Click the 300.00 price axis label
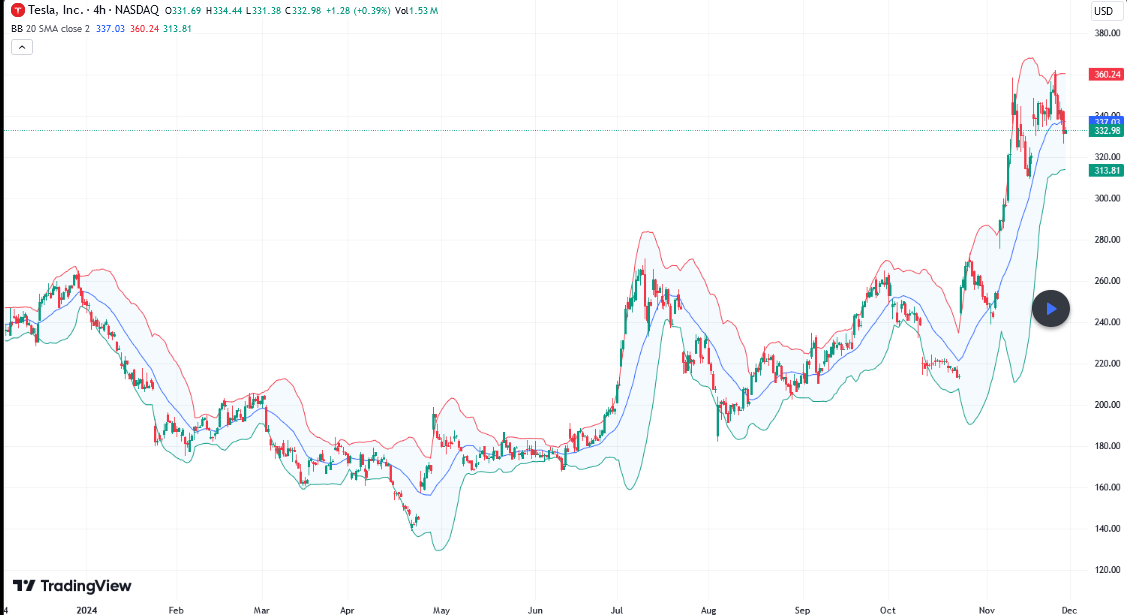1127x615 pixels. pyautogui.click(x=1107, y=198)
